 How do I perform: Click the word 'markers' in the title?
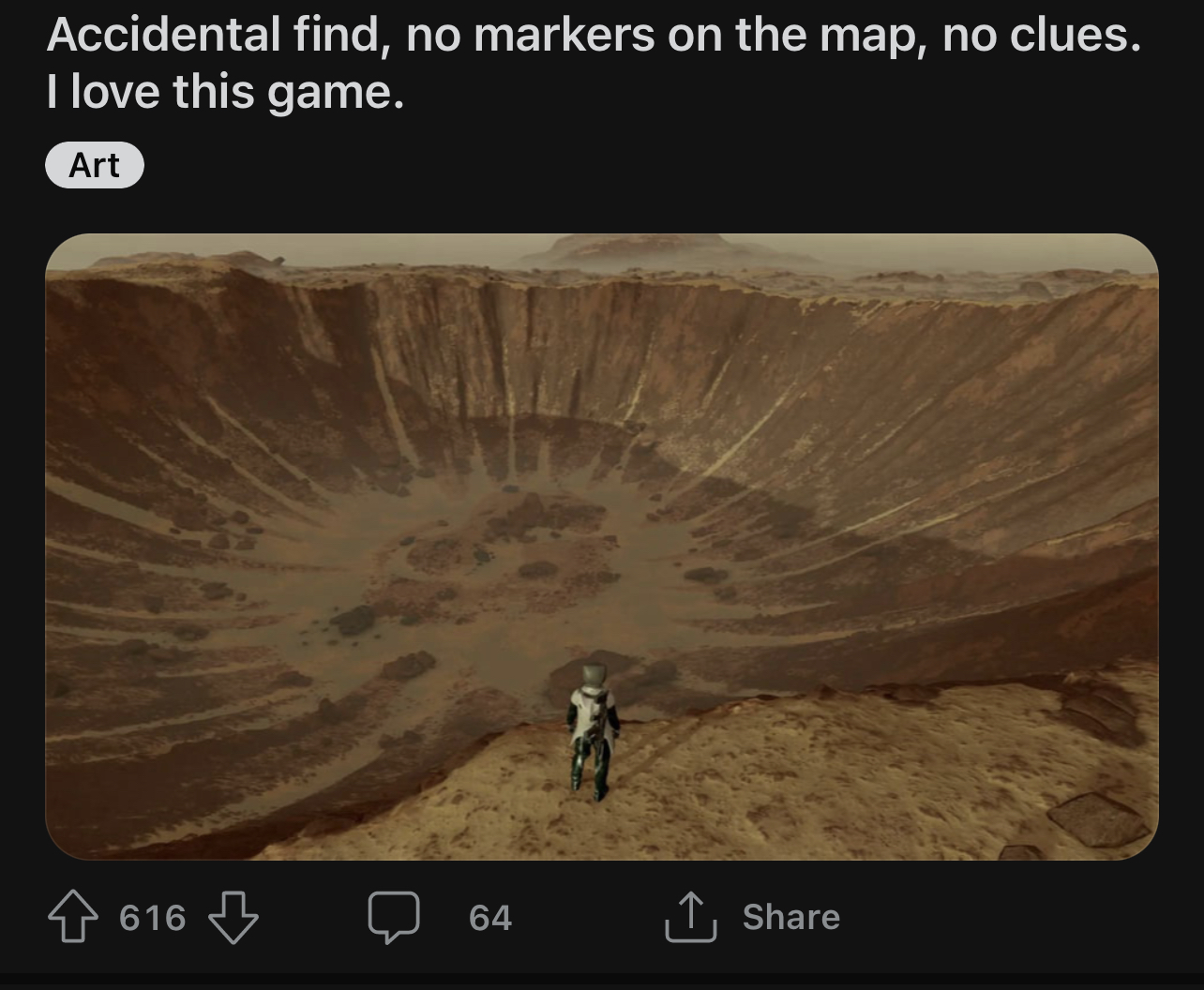coord(565,37)
